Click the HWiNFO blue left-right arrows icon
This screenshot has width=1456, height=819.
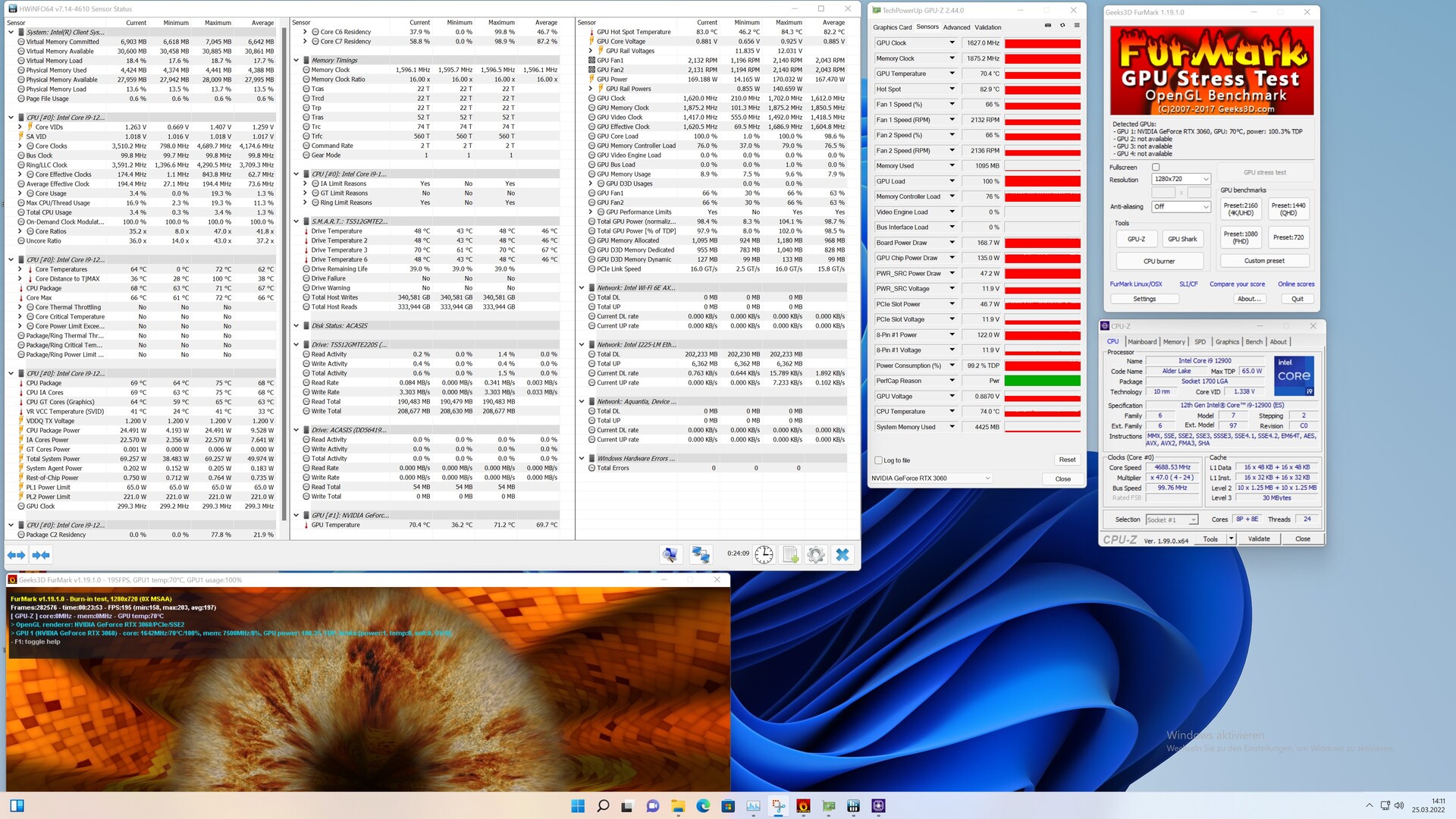click(16, 555)
